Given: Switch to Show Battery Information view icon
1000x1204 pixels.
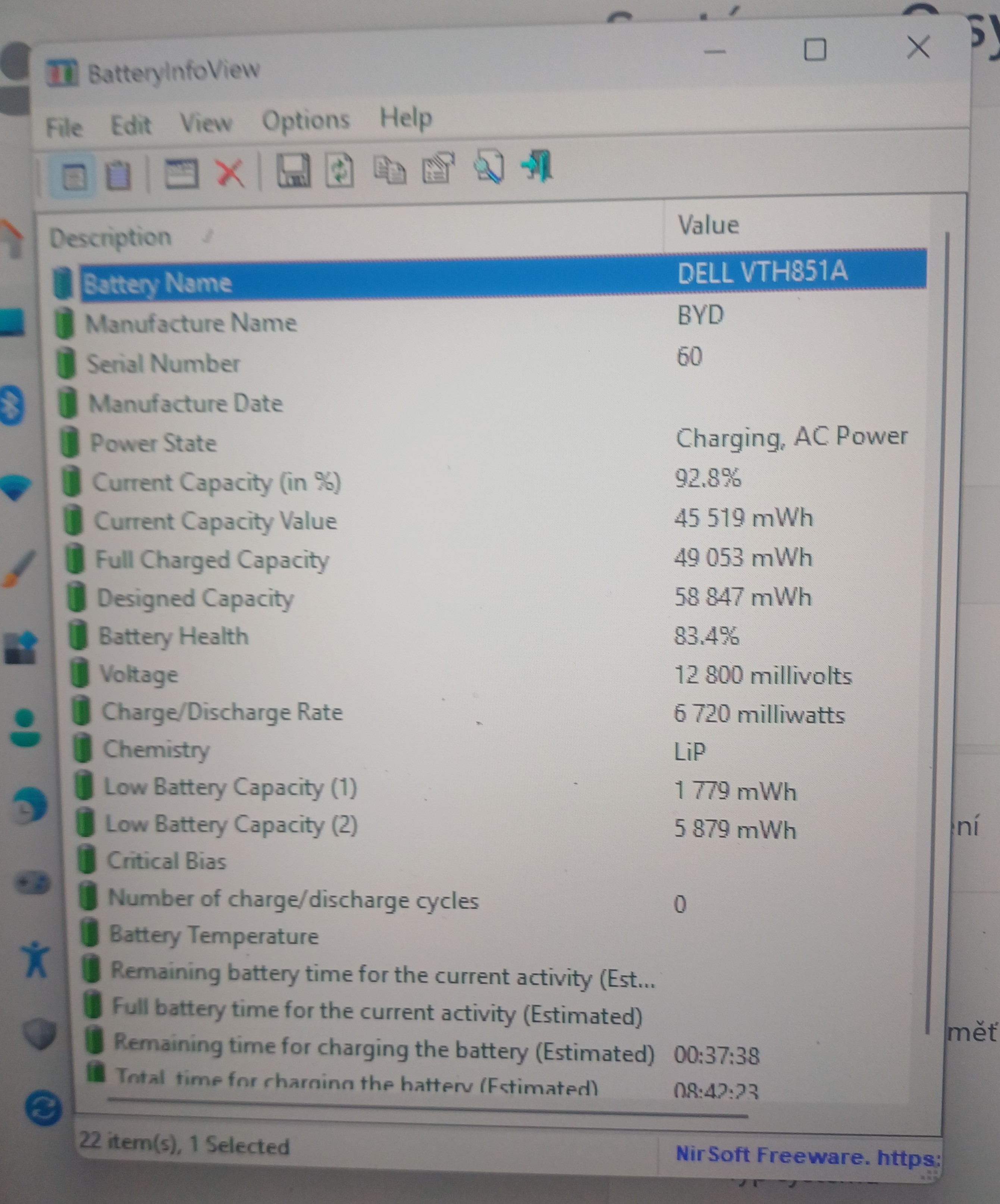Looking at the screenshot, I should point(73,176).
